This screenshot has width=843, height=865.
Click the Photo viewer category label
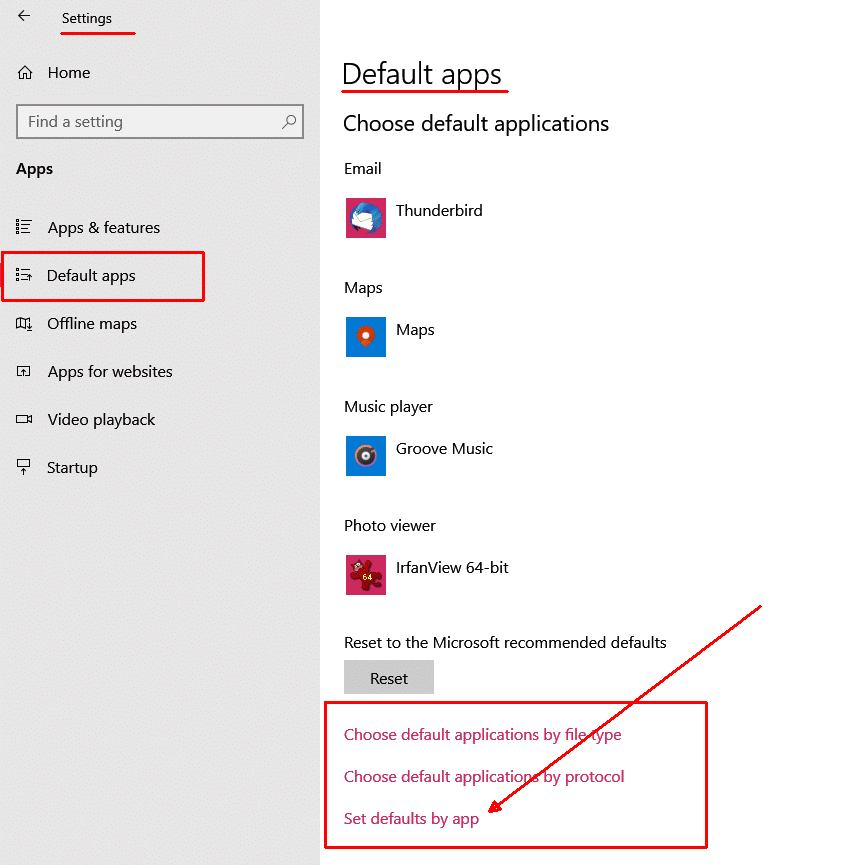pos(390,526)
